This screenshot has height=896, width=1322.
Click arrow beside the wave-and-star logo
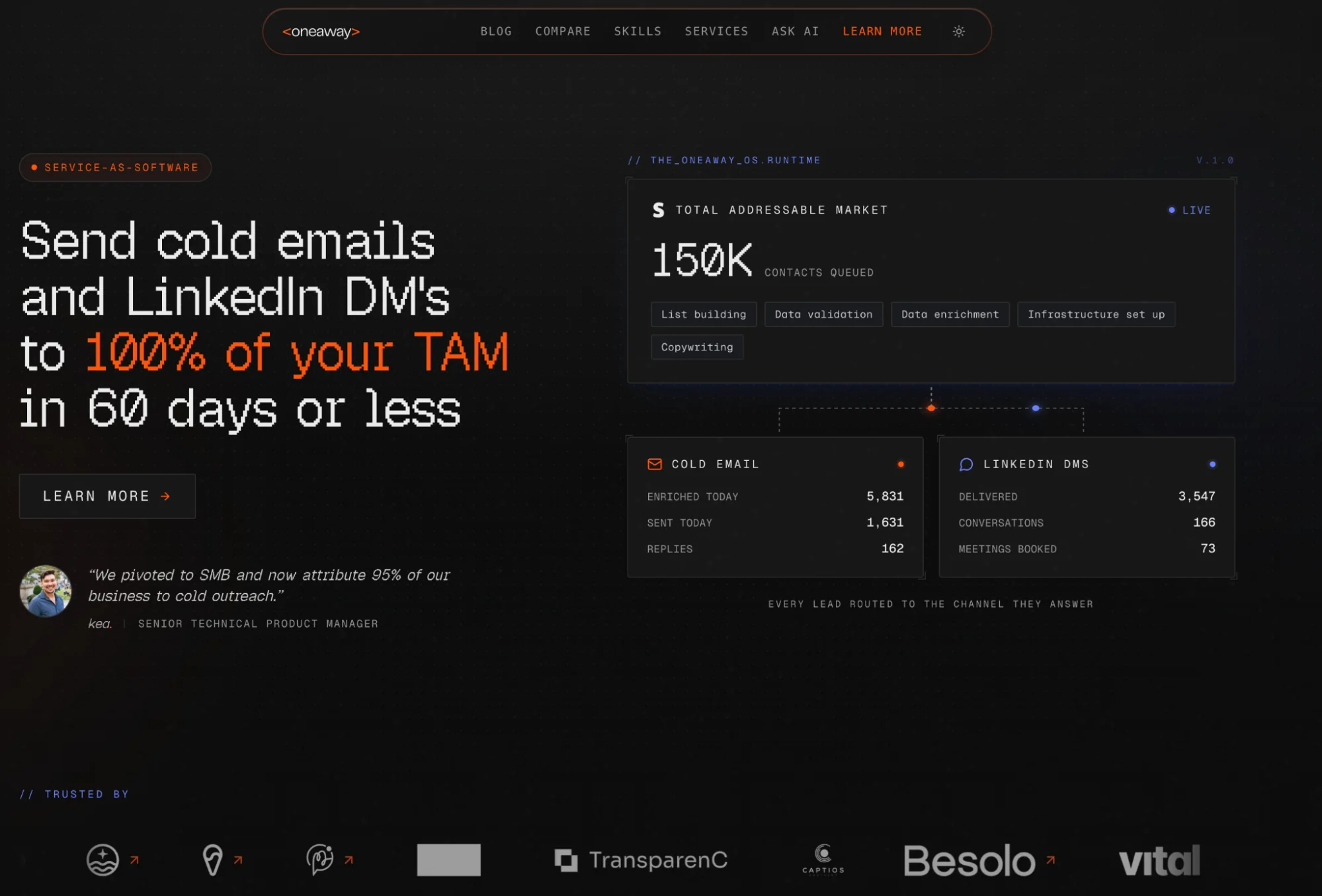click(134, 860)
